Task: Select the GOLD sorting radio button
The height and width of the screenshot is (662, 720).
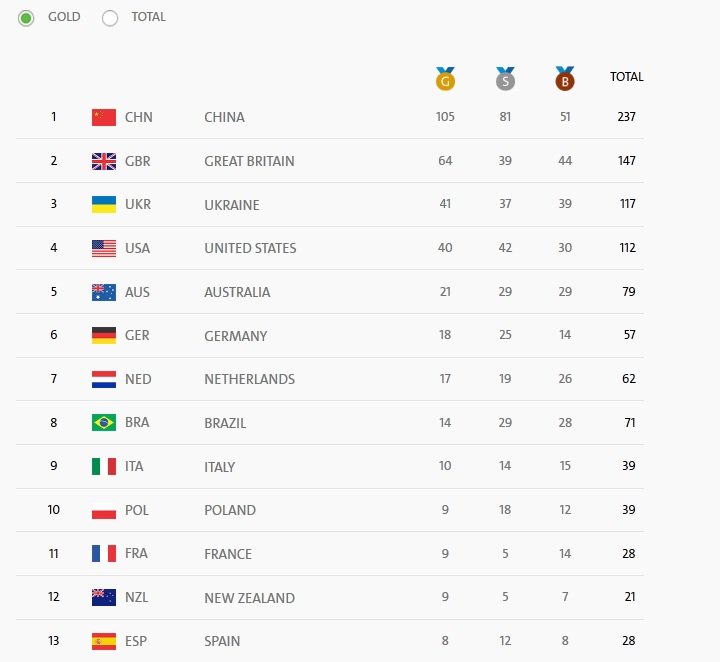Action: [26, 18]
